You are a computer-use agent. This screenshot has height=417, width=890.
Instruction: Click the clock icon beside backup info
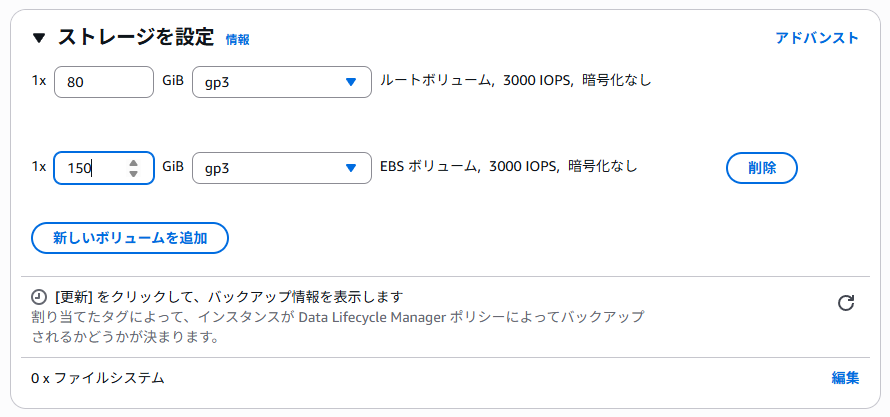39,297
